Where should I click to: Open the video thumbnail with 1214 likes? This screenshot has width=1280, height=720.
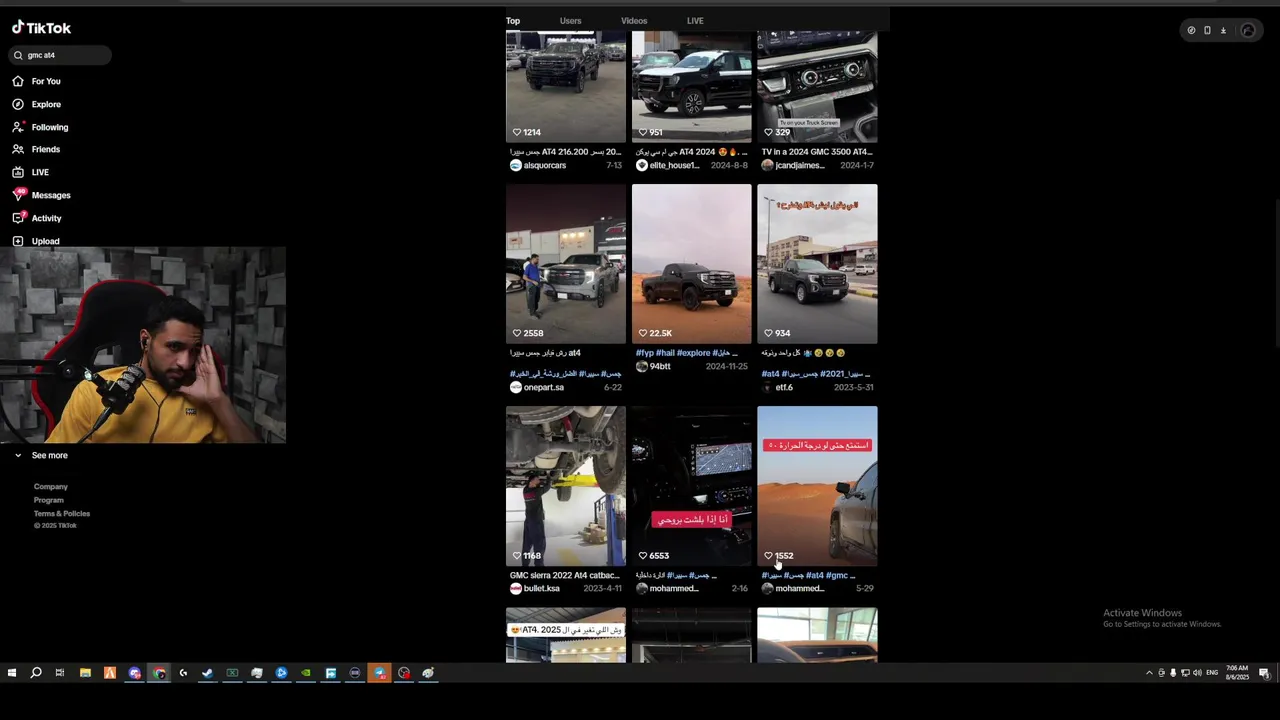pyautogui.click(x=566, y=85)
